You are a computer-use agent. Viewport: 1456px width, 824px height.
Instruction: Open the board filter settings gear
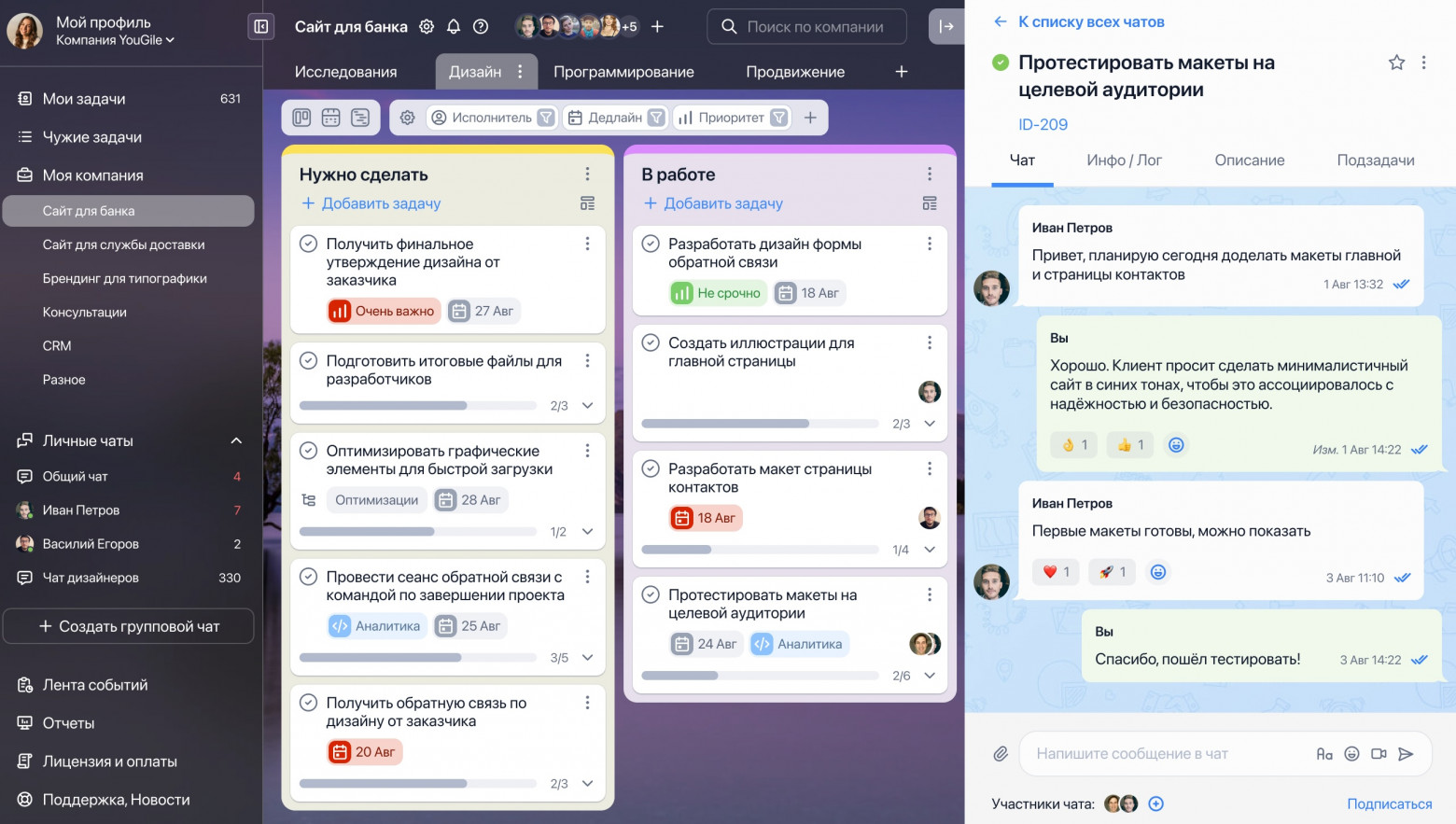[x=407, y=118]
